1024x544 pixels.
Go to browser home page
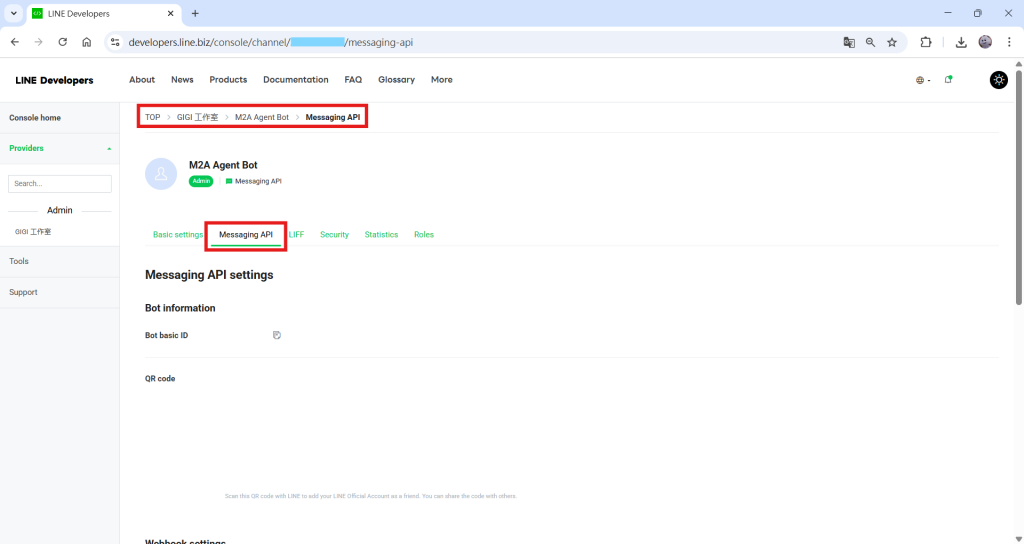click(x=86, y=42)
